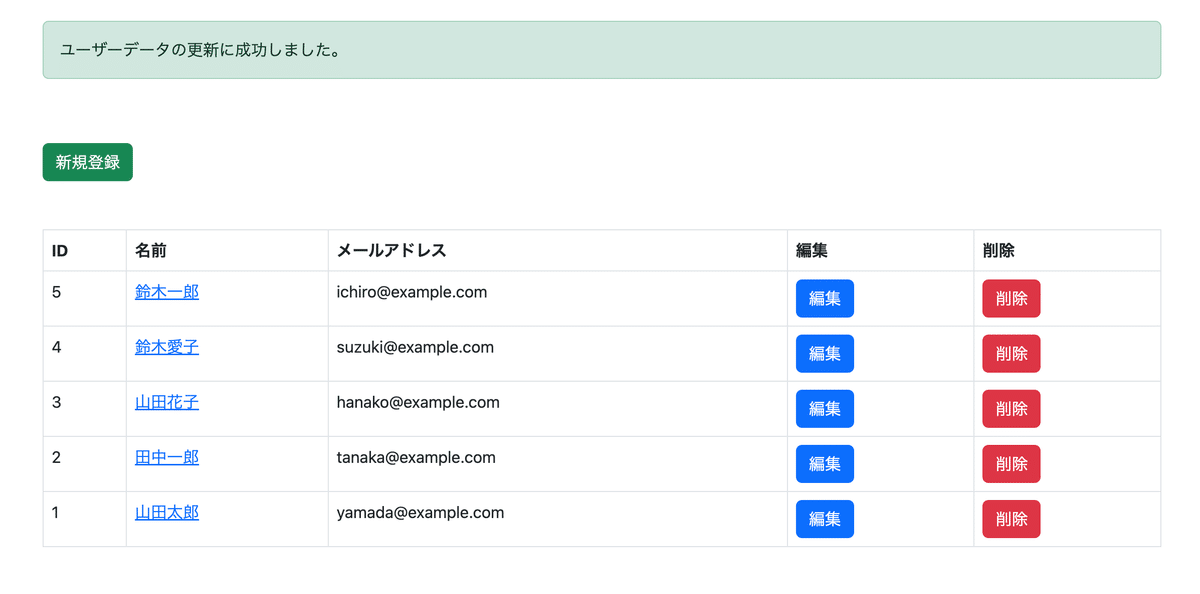Open the 山田花子 user link
Image resolution: width=1200 pixels, height=594 pixels.
tap(167, 402)
